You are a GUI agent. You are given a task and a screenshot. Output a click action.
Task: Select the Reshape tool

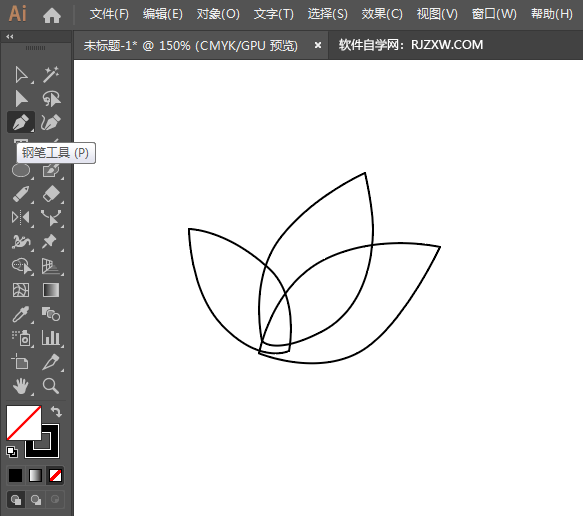point(51,217)
